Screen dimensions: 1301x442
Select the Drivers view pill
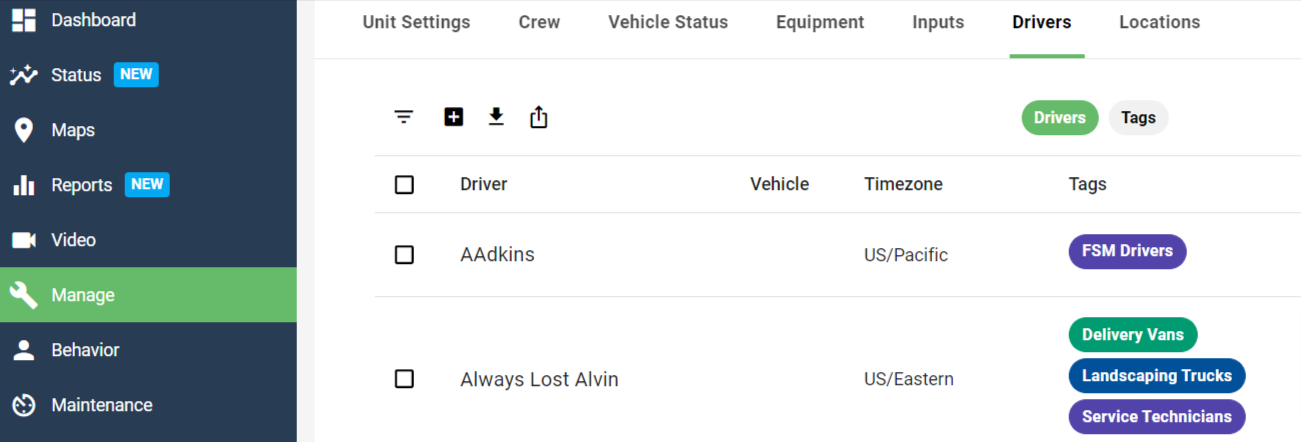pos(1060,118)
